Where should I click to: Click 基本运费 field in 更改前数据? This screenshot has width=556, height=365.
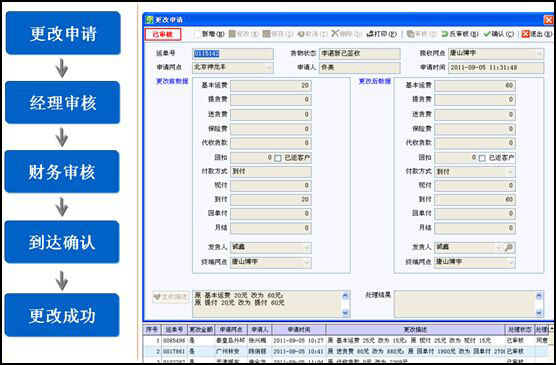271,85
